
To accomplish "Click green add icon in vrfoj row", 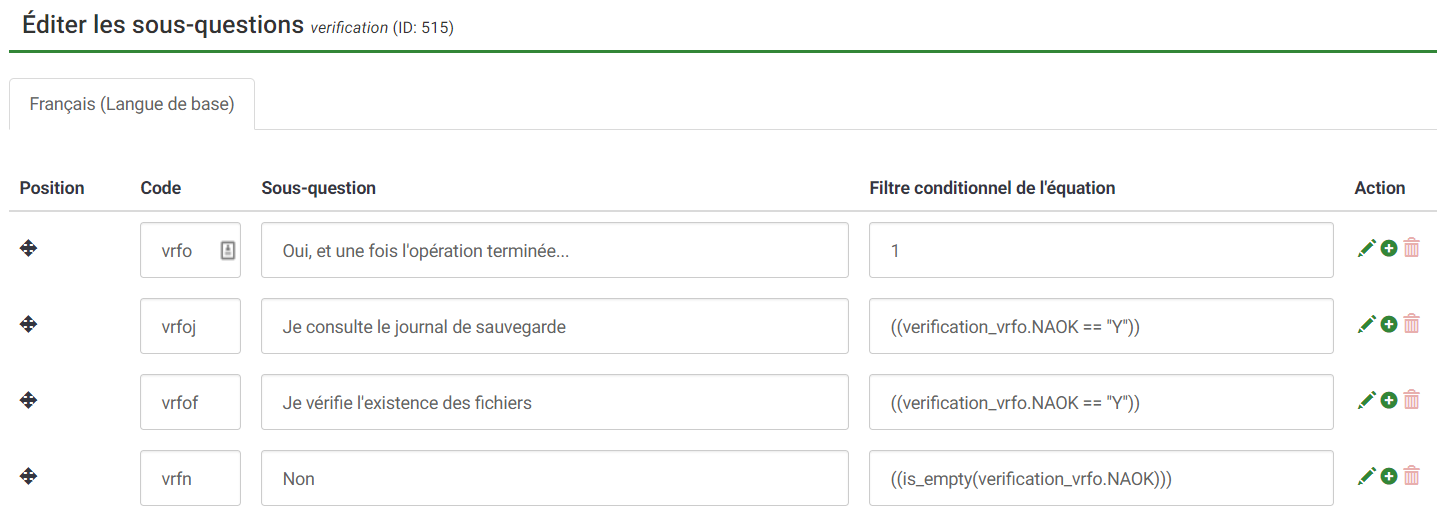I will [1389, 324].
